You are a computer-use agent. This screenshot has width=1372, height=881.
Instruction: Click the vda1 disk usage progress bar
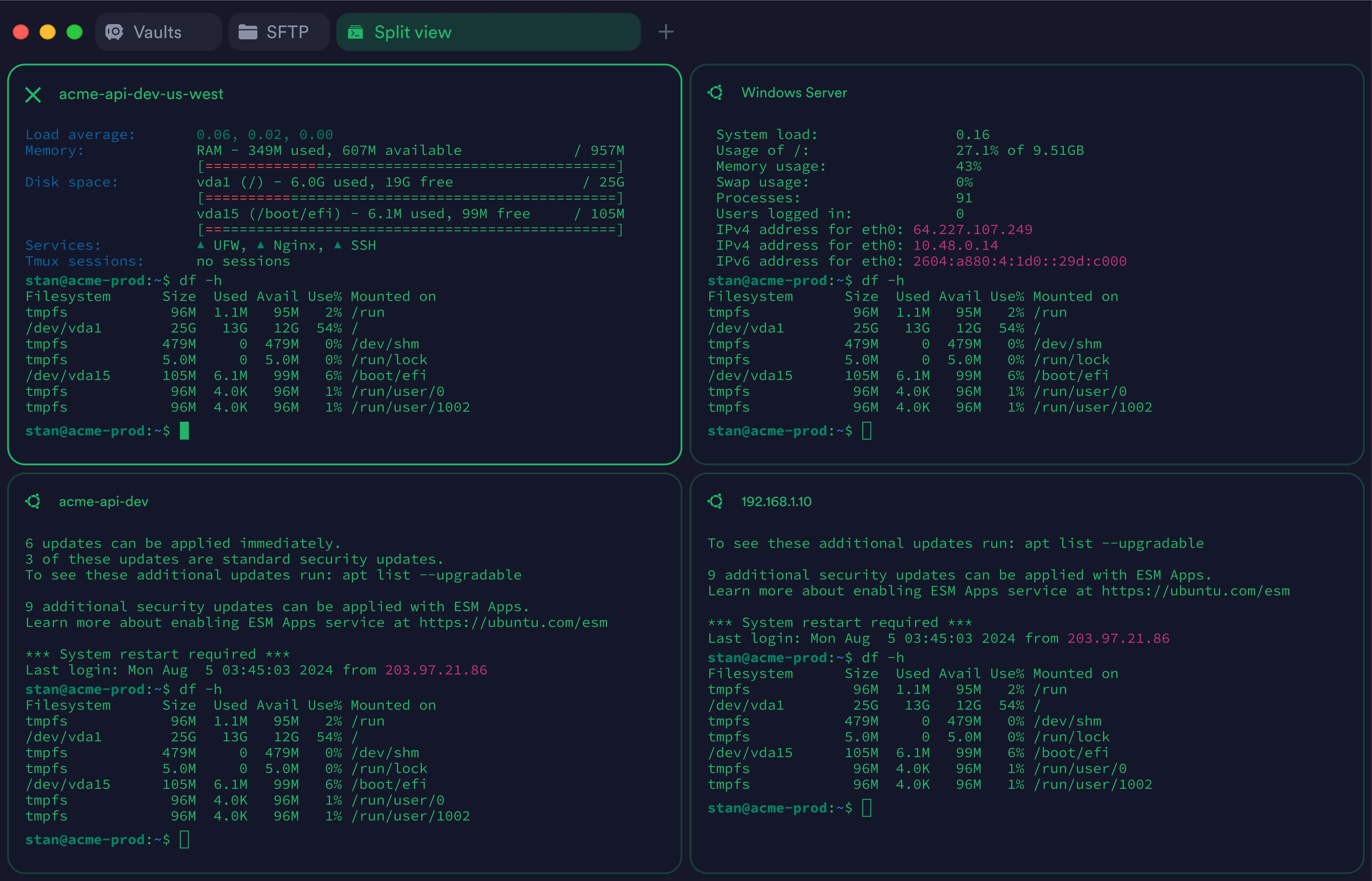point(410,198)
